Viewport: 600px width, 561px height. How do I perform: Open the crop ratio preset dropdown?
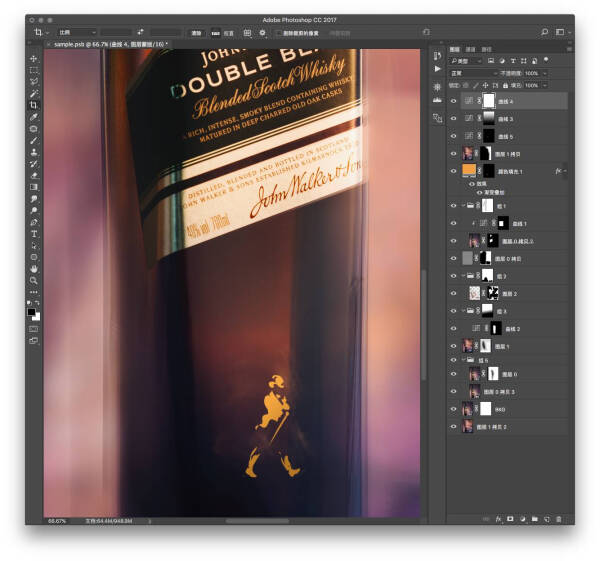tap(77, 33)
